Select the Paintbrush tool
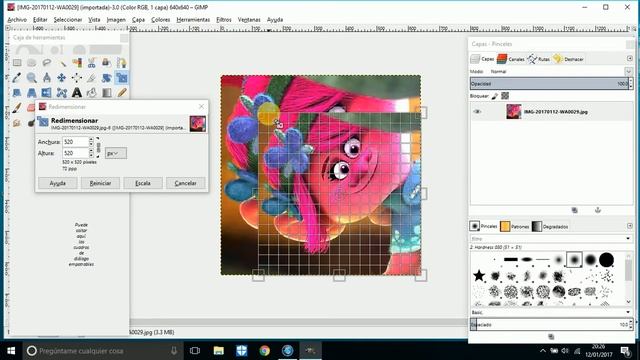The width and height of the screenshot is (640, 360). point(17,108)
